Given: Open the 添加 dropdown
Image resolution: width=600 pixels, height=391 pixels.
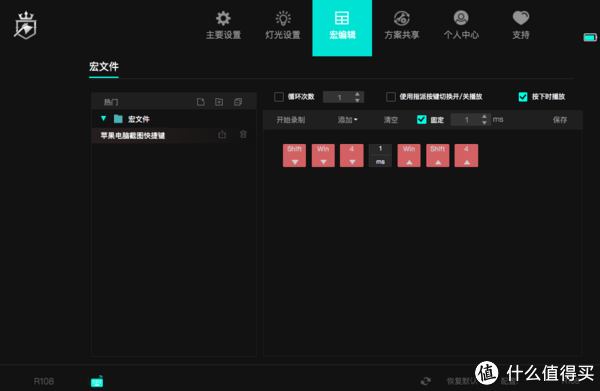Looking at the screenshot, I should [347, 120].
